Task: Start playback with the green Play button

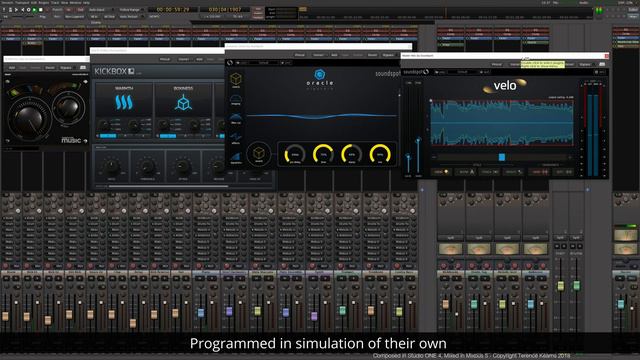Action: [34, 9]
